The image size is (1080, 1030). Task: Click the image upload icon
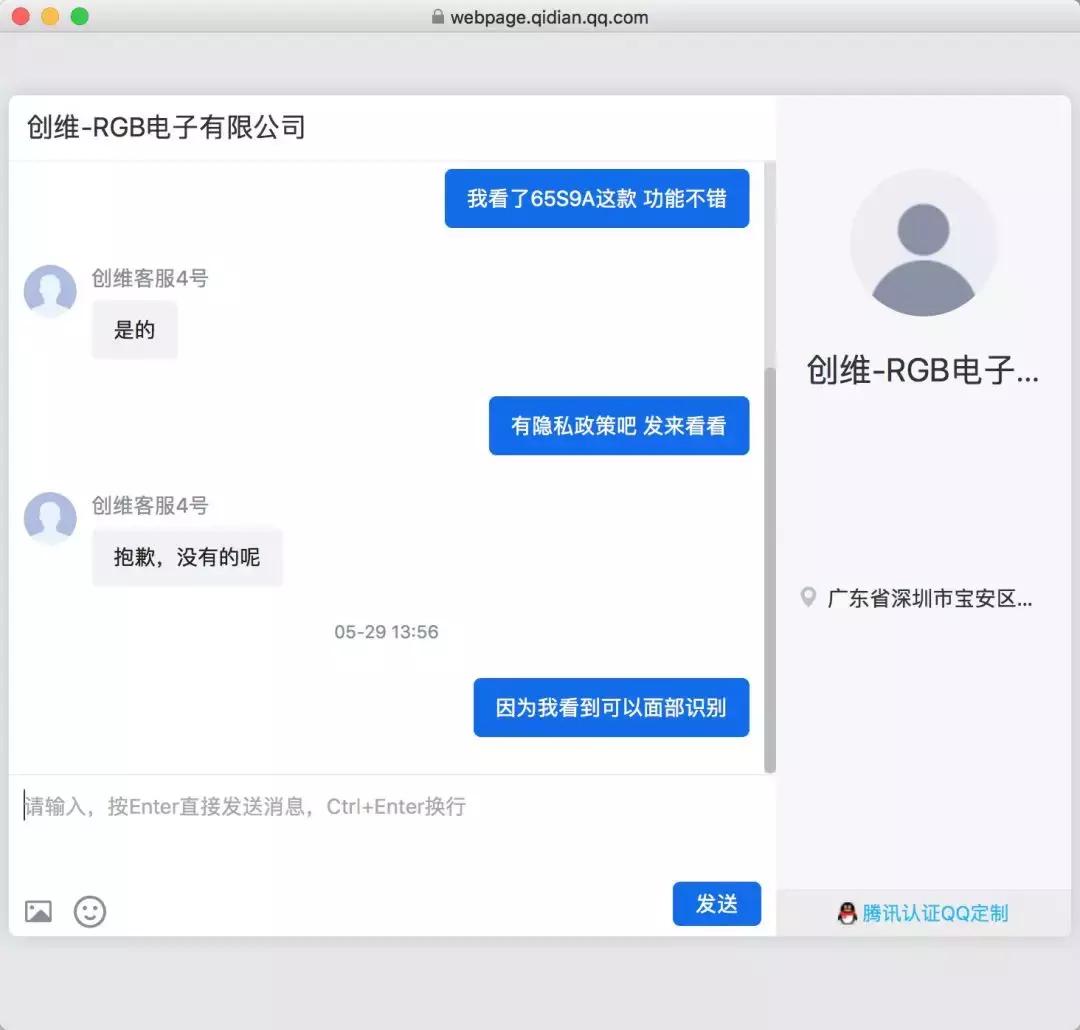tap(37, 911)
